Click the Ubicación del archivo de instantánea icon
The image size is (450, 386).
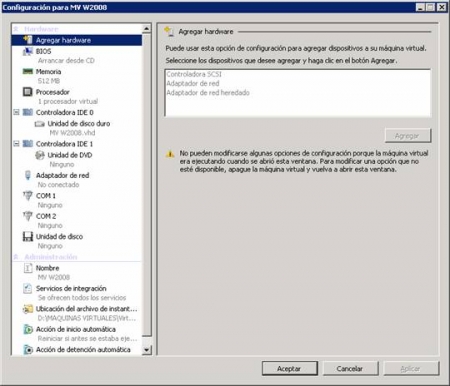click(x=28, y=309)
